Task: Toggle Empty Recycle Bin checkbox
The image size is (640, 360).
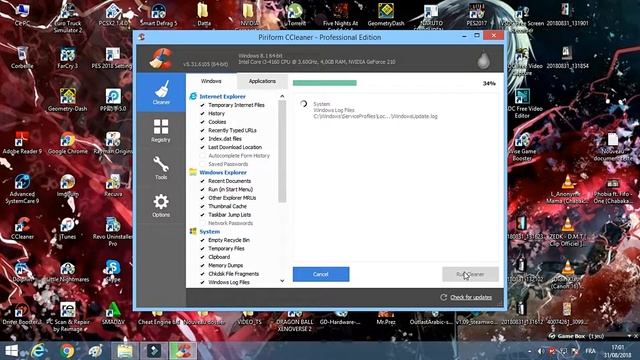Action: [x=202, y=240]
